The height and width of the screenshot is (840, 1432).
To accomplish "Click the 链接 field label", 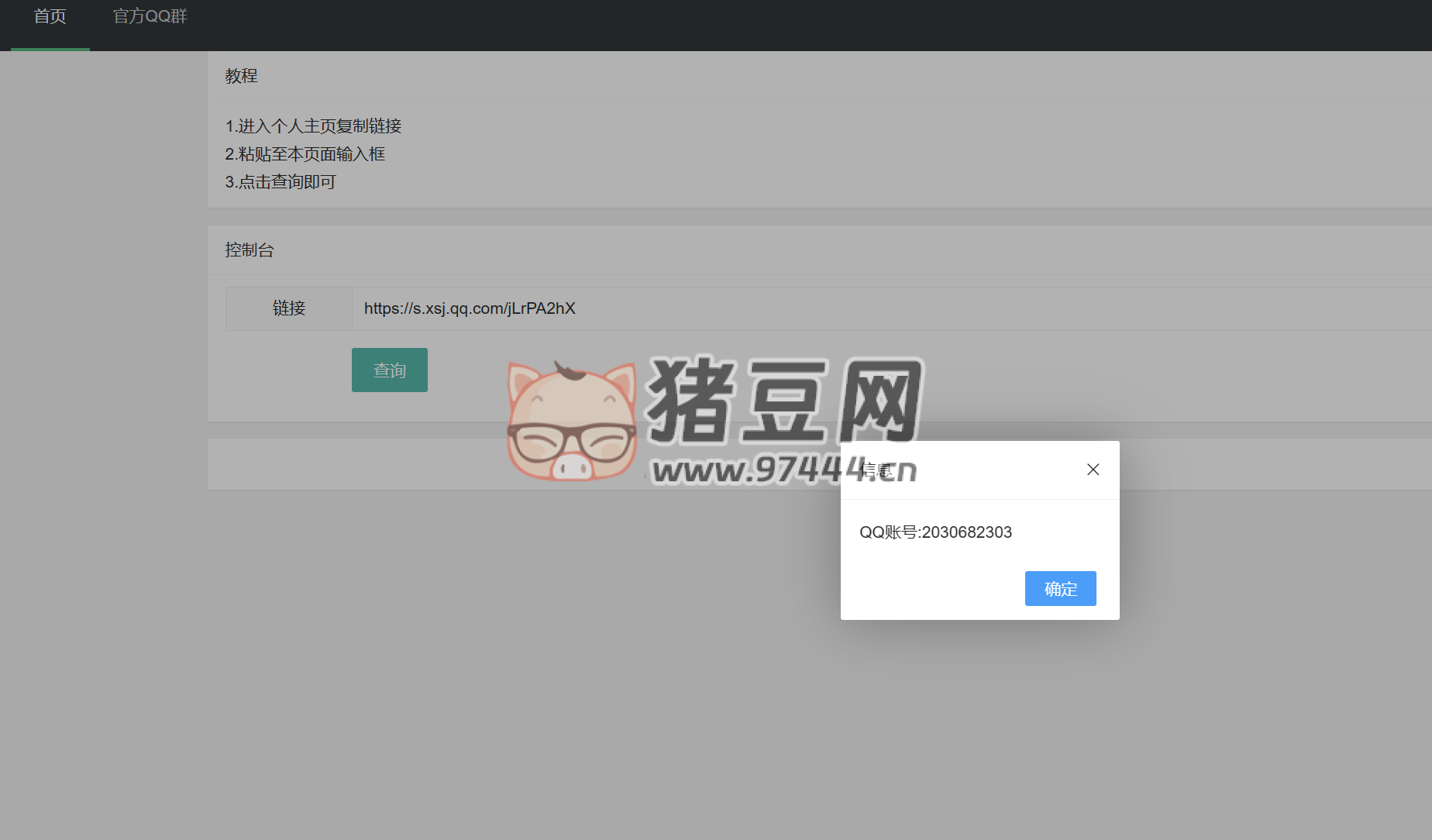I will [289, 308].
